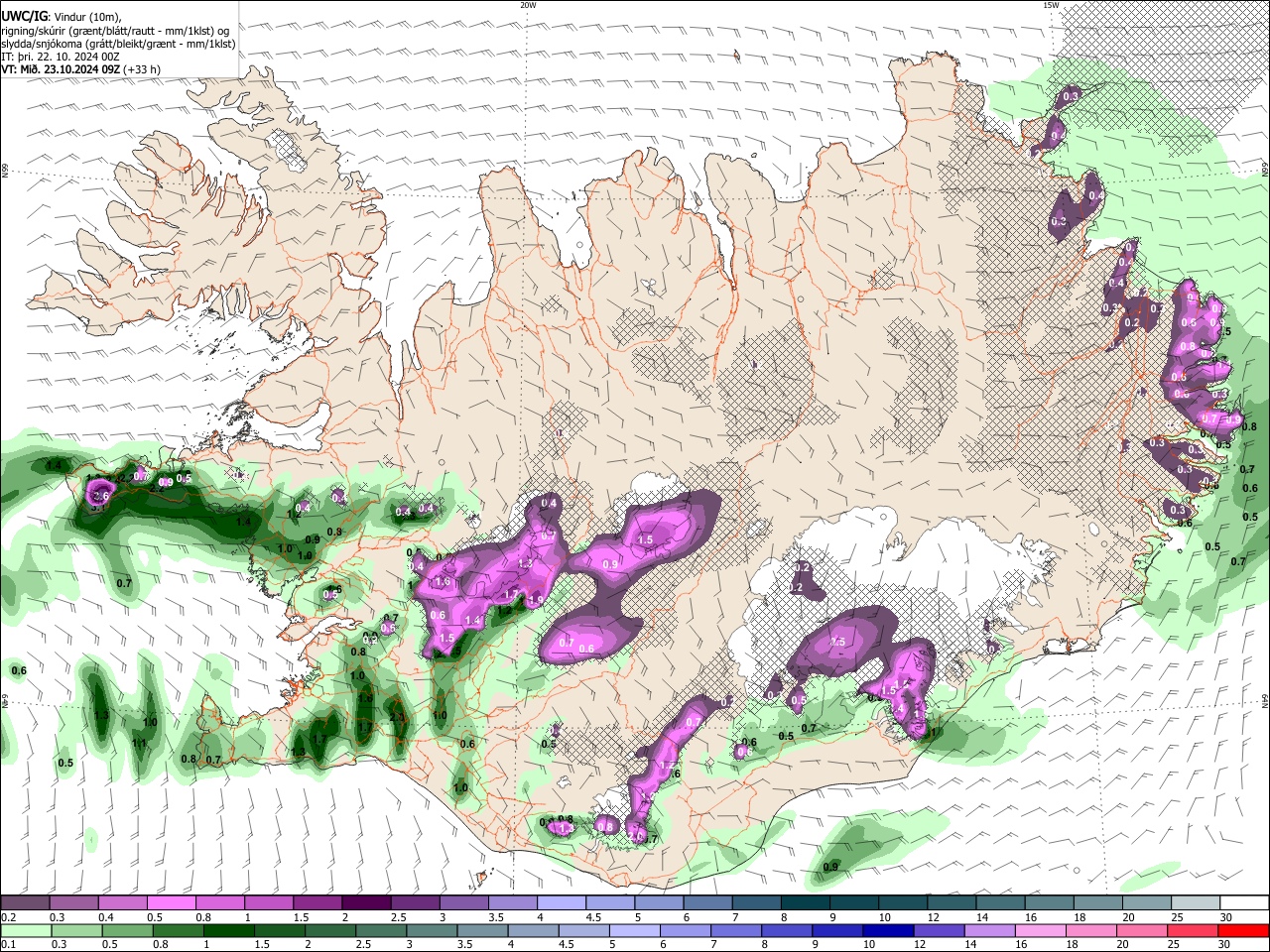This screenshot has height=952, width=1270.
Task: Select the palest green 0.1 swatch in the lower legend row
Action: coord(25,931)
